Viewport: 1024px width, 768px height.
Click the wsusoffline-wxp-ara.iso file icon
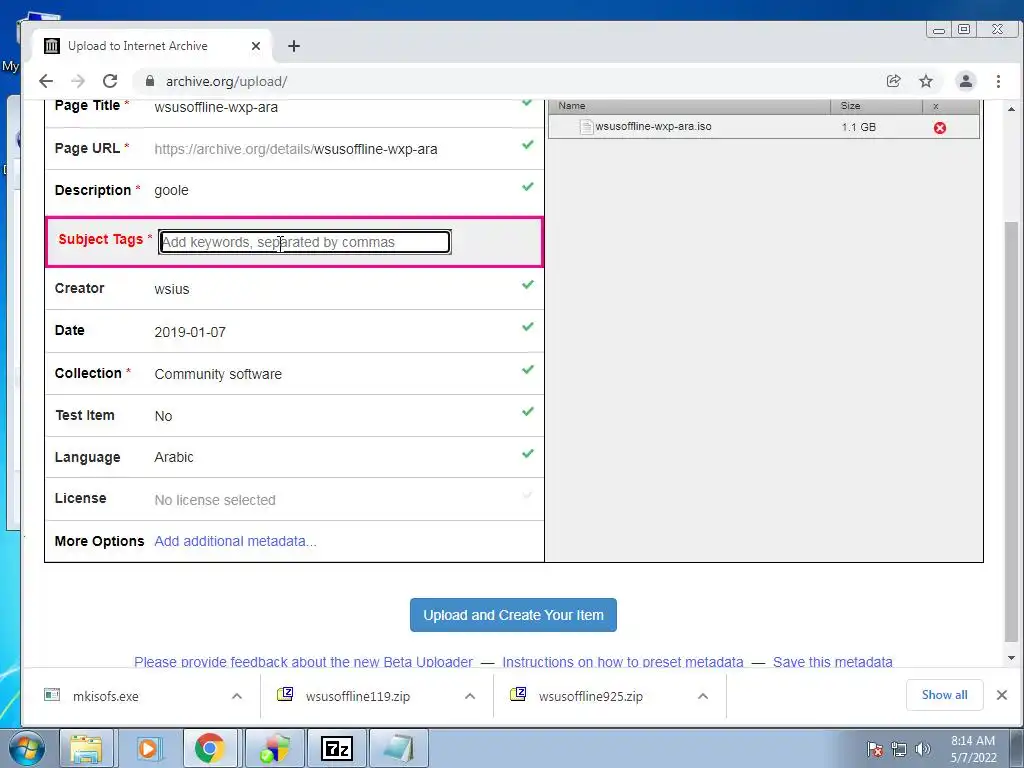click(x=586, y=127)
